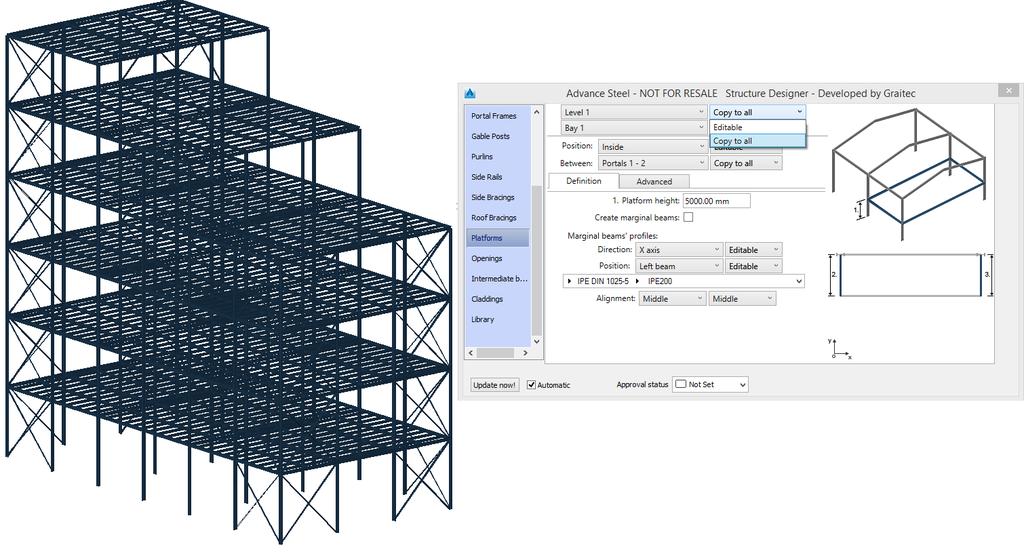Open Editable dropdown next to X axis
Screen dimensions: 1024x556
tap(753, 250)
